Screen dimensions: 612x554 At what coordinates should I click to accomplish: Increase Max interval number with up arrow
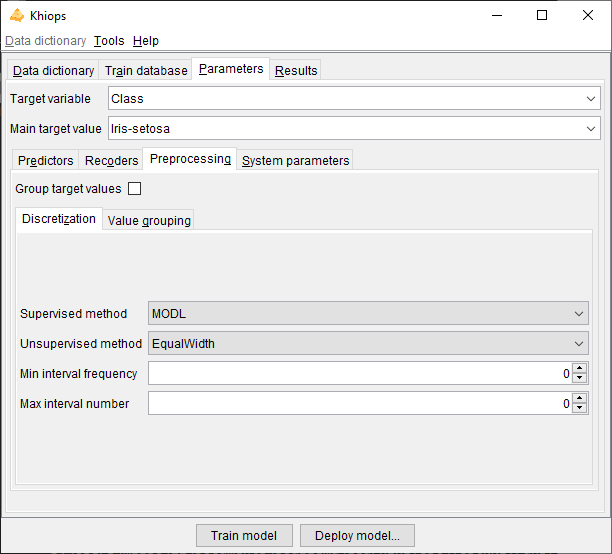coord(580,398)
